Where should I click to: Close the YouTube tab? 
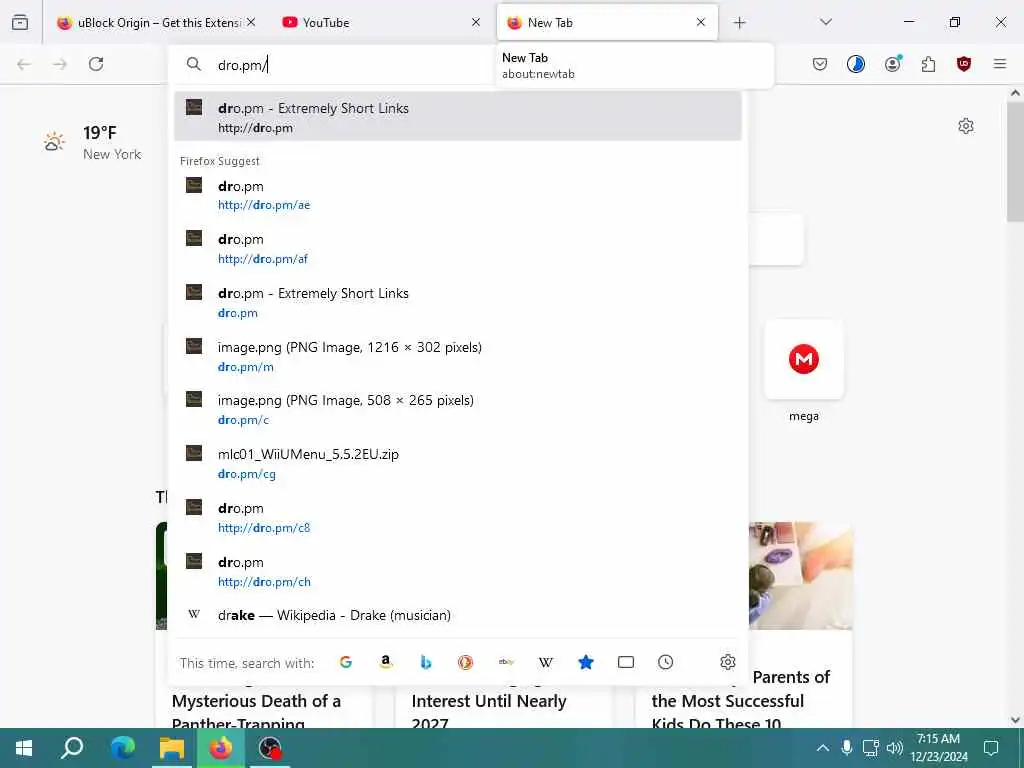(x=475, y=22)
